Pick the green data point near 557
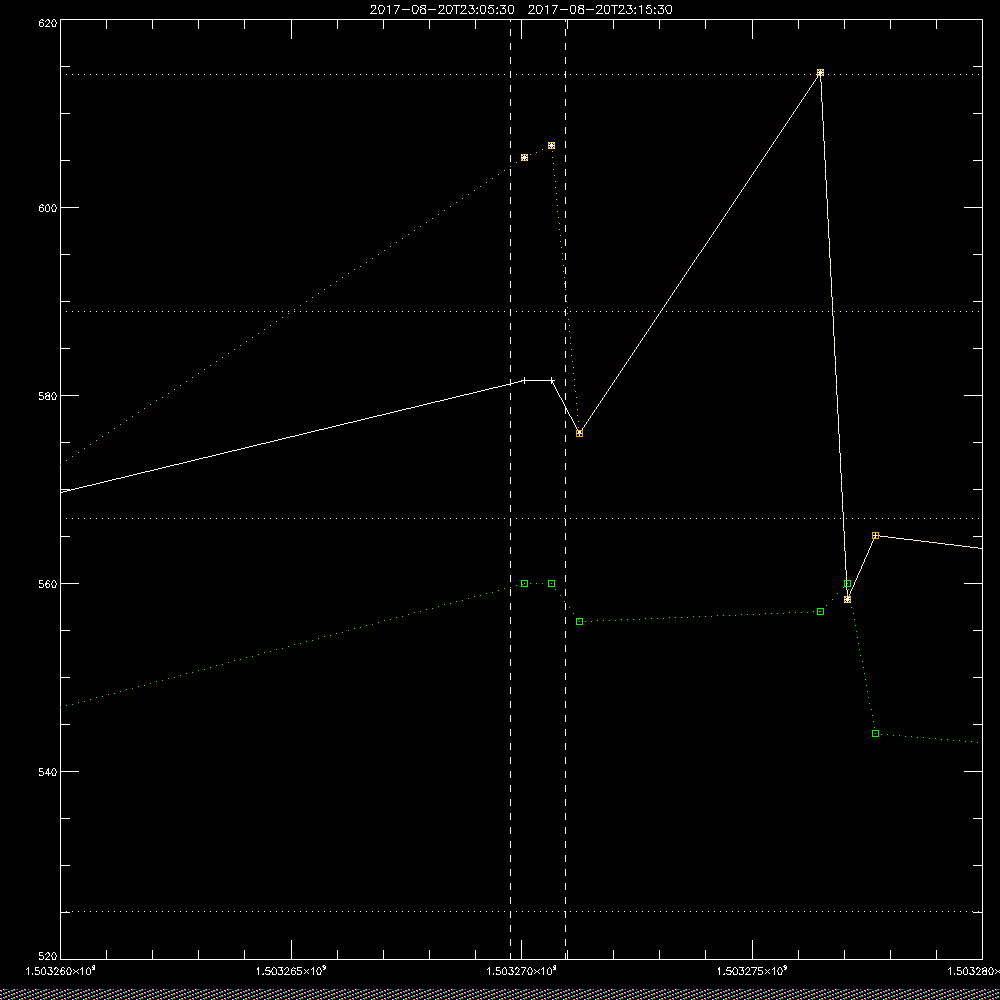 [820, 612]
